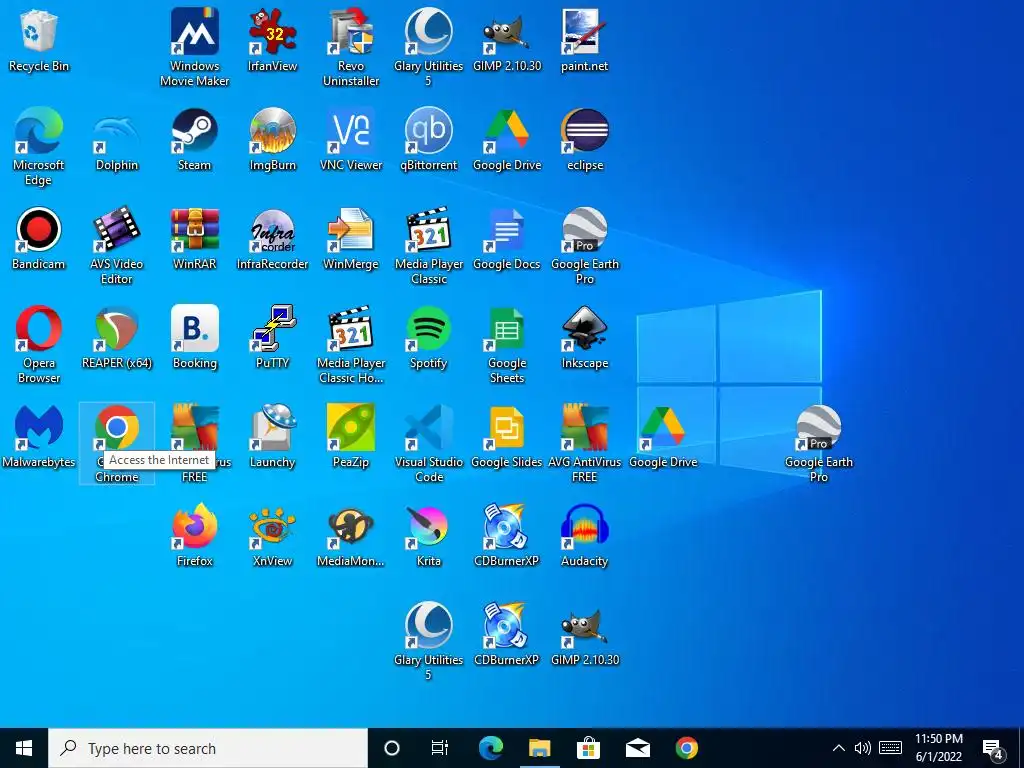The height and width of the screenshot is (768, 1024).
Task: Launch the qBittorrent shortcut
Action: [x=428, y=138]
